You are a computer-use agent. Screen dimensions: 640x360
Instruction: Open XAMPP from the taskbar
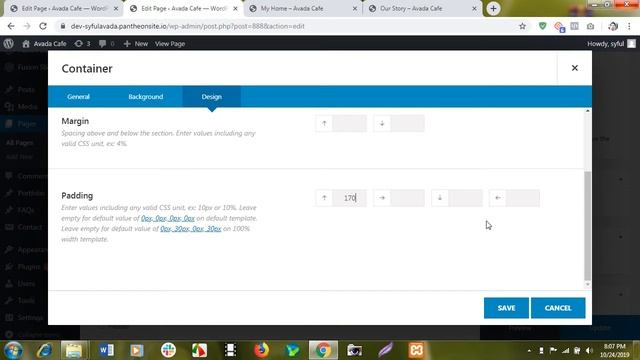tap(416, 350)
